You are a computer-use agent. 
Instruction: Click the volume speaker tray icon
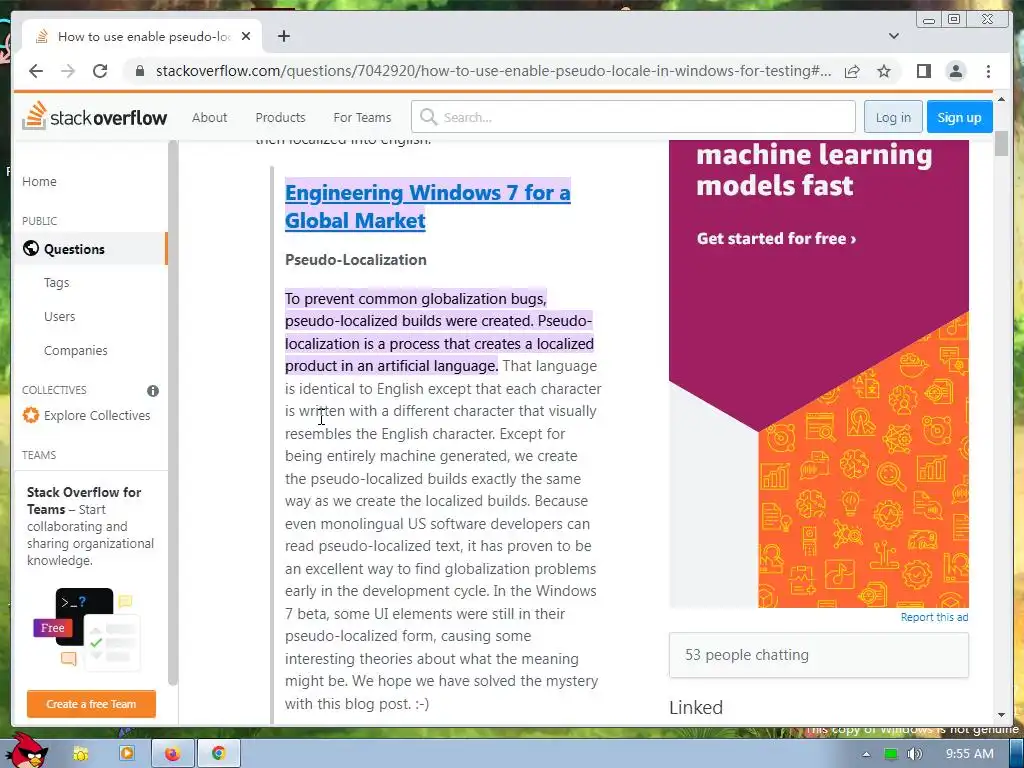pos(914,754)
